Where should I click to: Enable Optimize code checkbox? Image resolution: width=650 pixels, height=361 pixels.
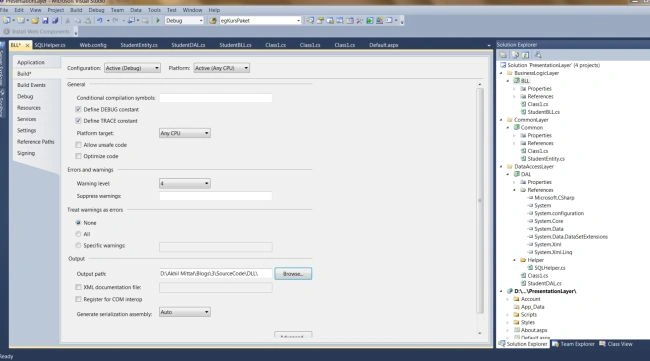[78, 156]
